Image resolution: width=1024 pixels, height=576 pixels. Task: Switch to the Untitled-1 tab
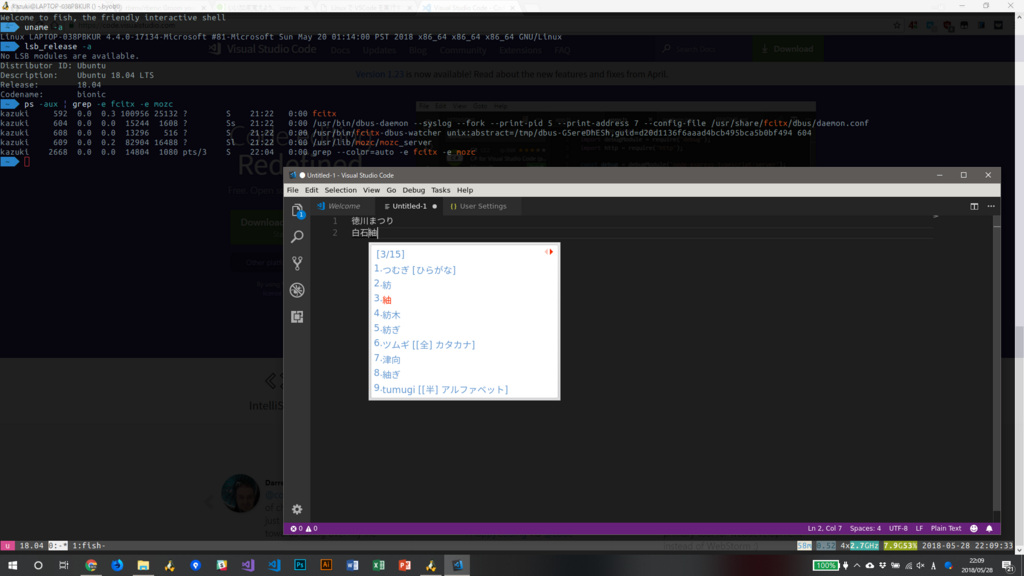(x=409, y=206)
